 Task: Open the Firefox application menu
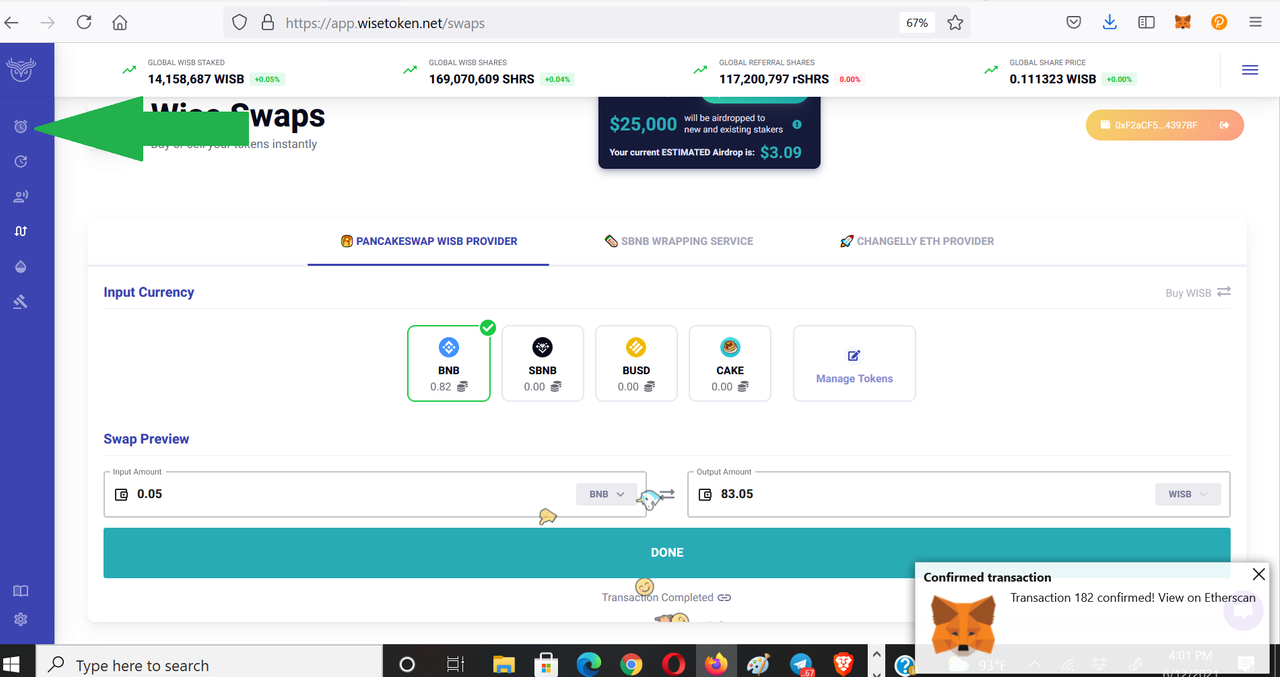pos(1255,22)
